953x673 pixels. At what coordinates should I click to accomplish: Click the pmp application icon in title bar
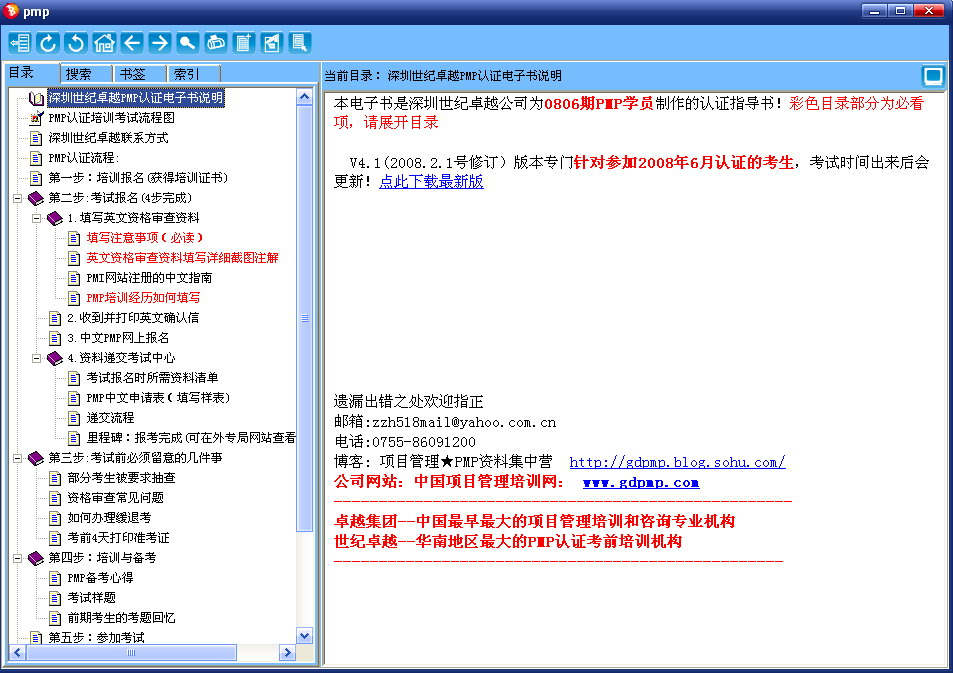[x=10, y=11]
